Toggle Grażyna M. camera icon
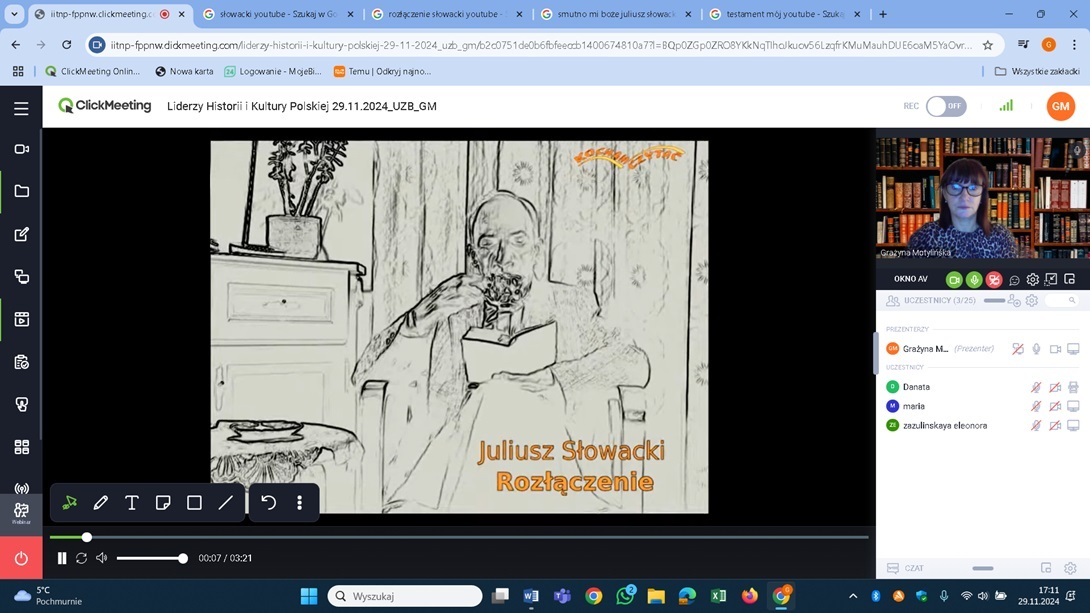The image size is (1090, 613). coord(1055,349)
